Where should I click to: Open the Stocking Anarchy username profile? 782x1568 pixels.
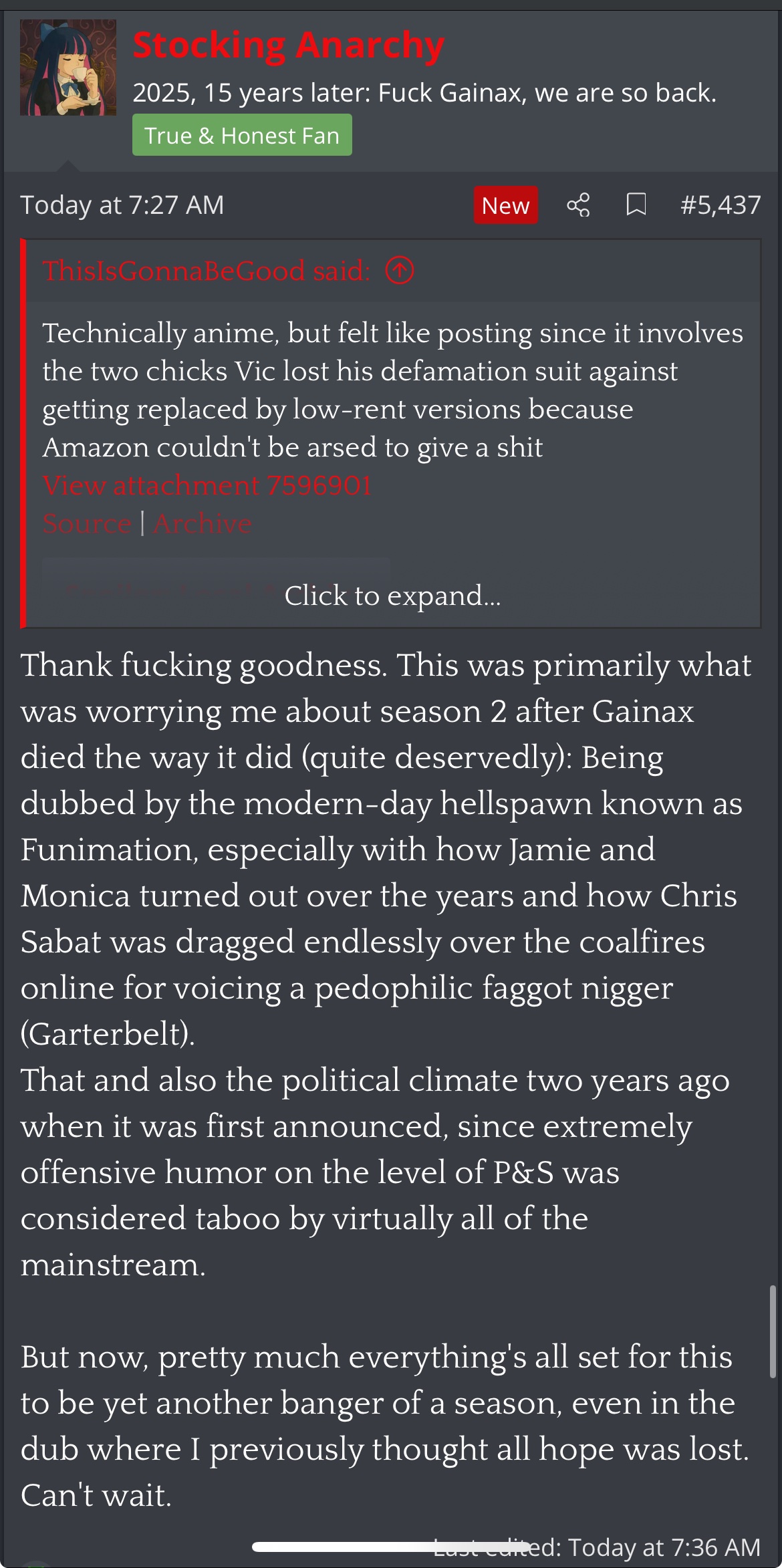[x=289, y=45]
